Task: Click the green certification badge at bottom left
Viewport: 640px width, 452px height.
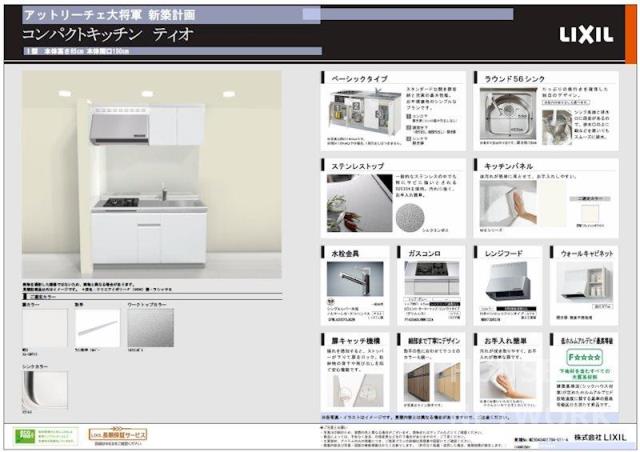Action: point(45,436)
